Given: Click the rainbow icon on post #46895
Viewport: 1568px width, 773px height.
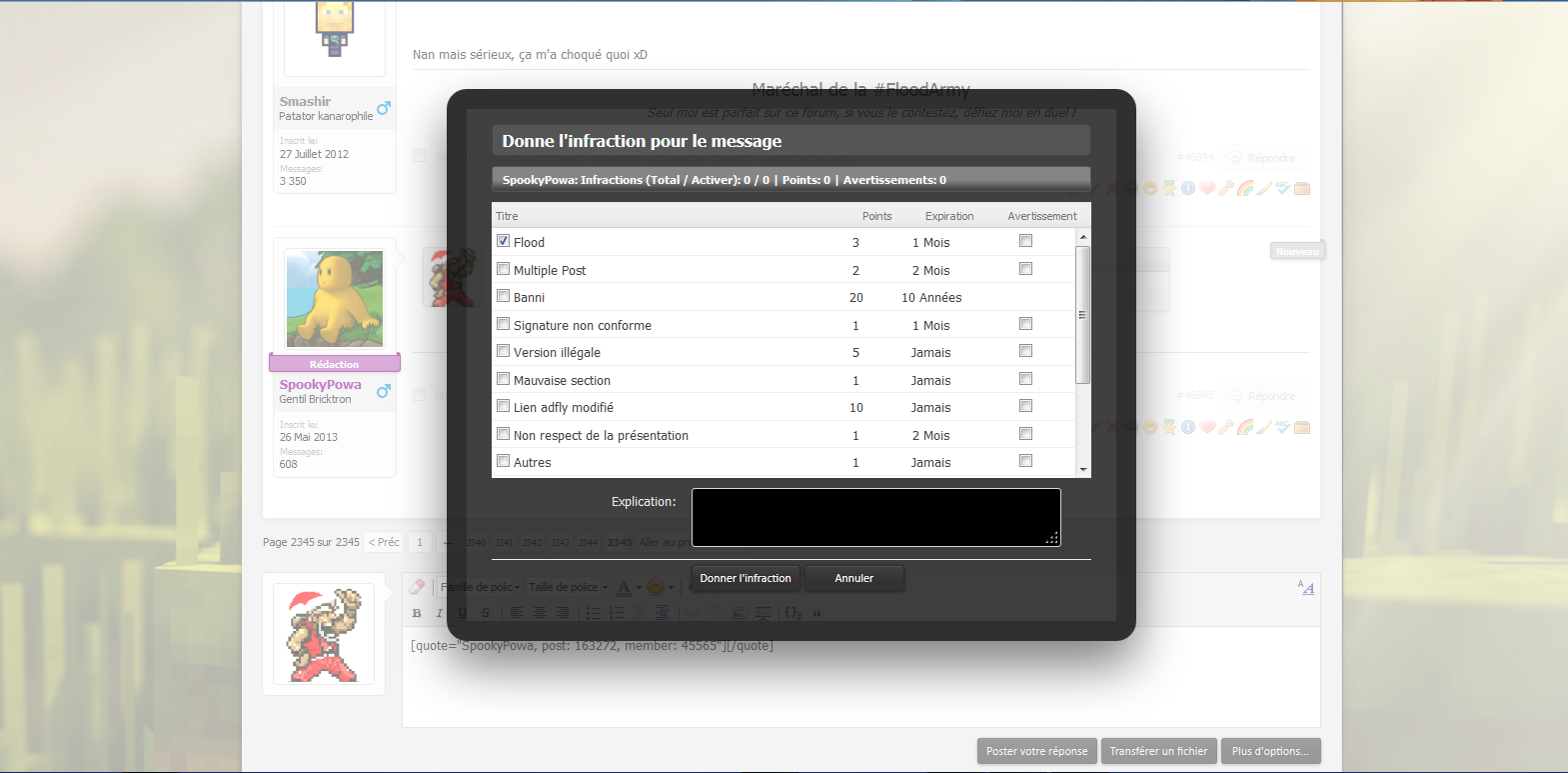Looking at the screenshot, I should pyautogui.click(x=1245, y=427).
